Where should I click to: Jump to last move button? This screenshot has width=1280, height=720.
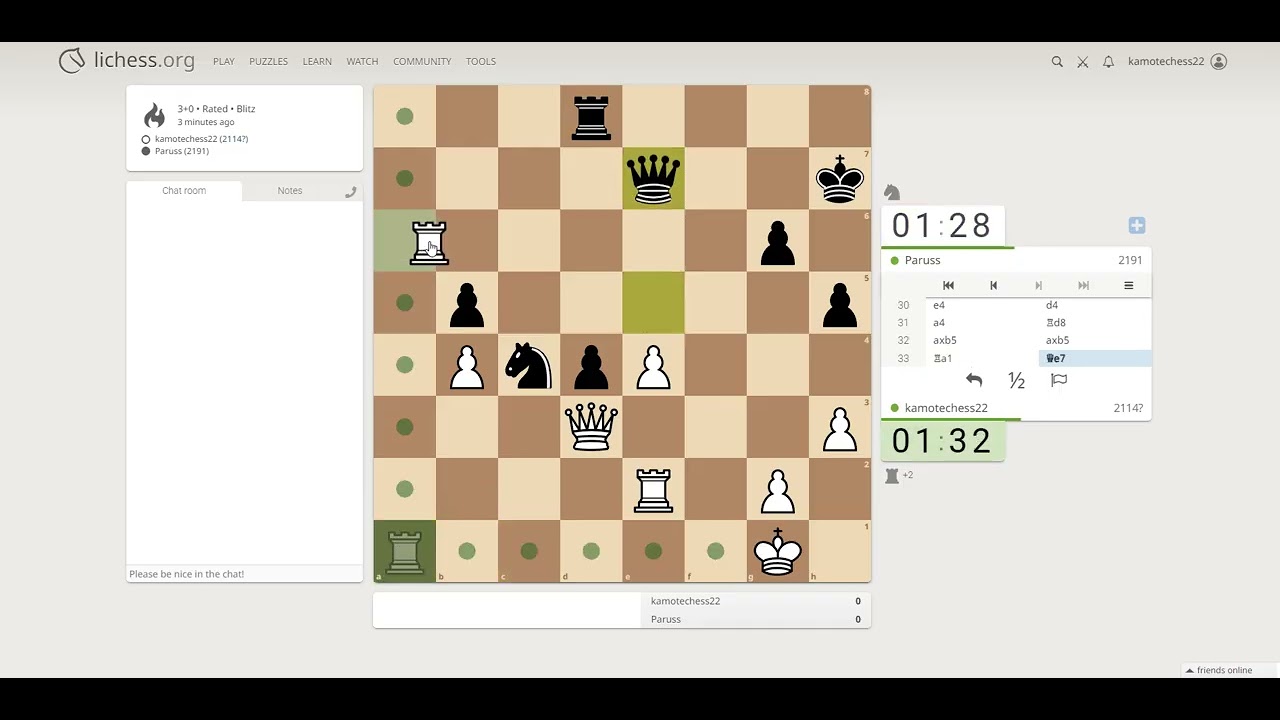coord(1083,285)
